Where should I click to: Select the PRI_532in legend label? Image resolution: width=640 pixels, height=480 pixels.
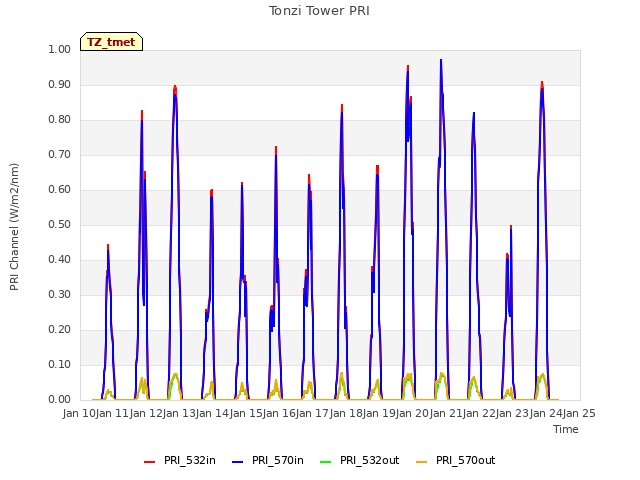click(190, 460)
